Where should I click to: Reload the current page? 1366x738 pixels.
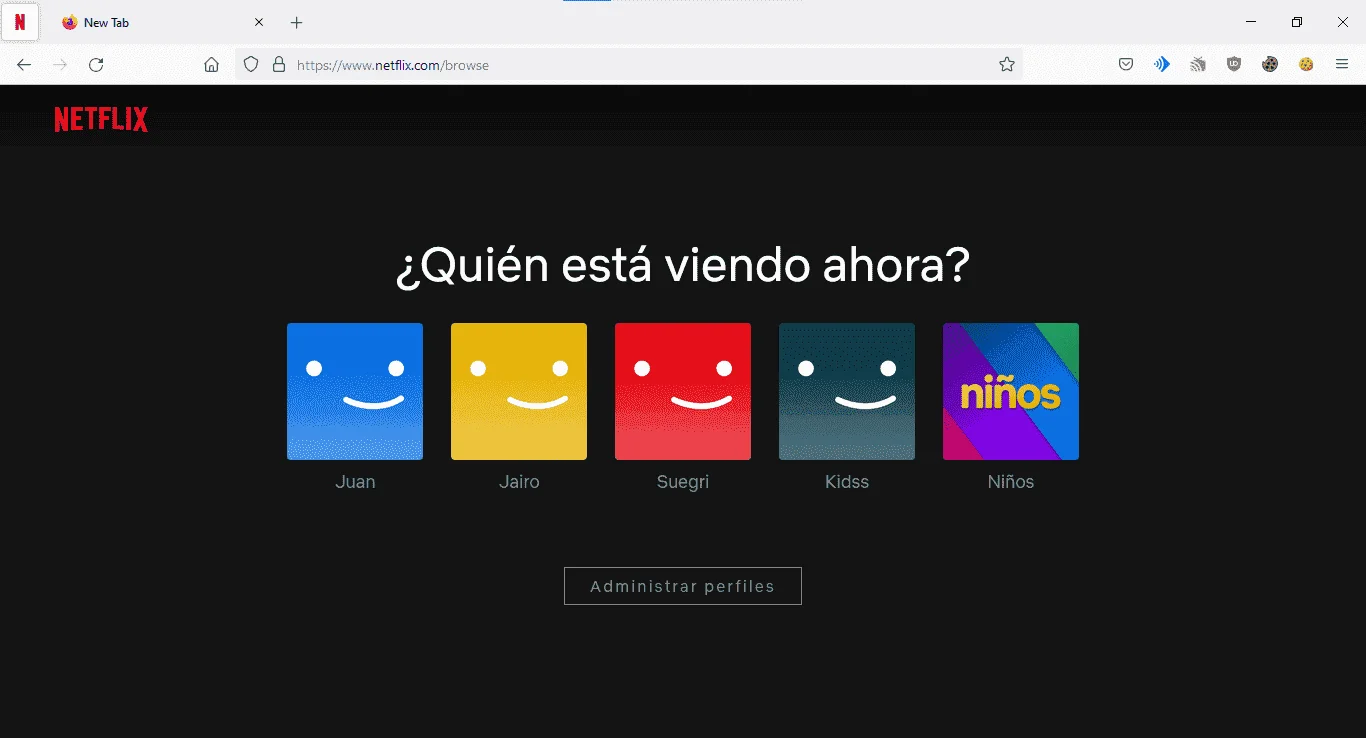click(96, 65)
